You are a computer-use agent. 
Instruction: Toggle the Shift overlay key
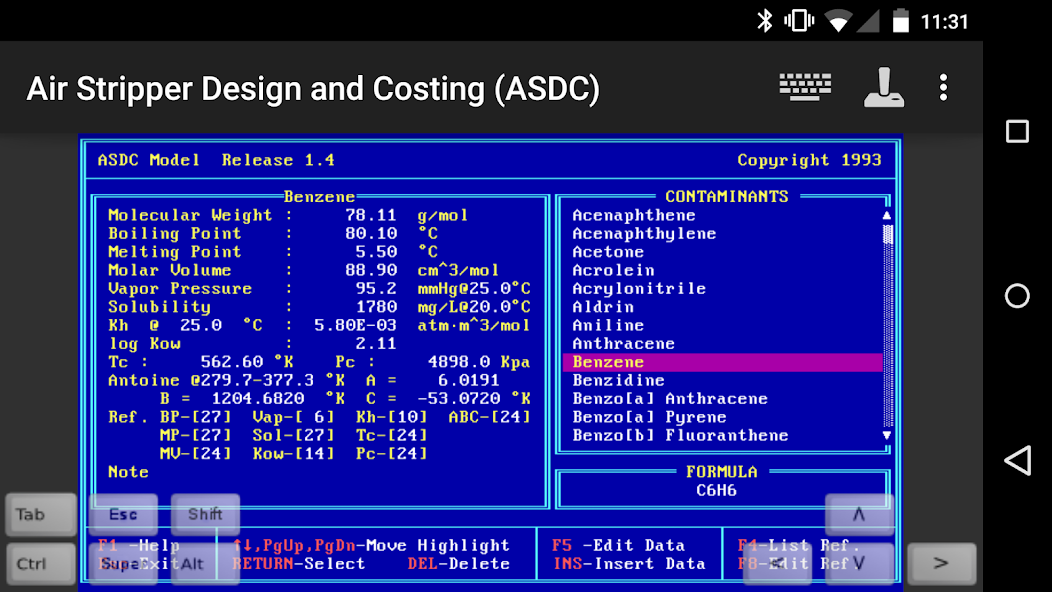point(205,514)
